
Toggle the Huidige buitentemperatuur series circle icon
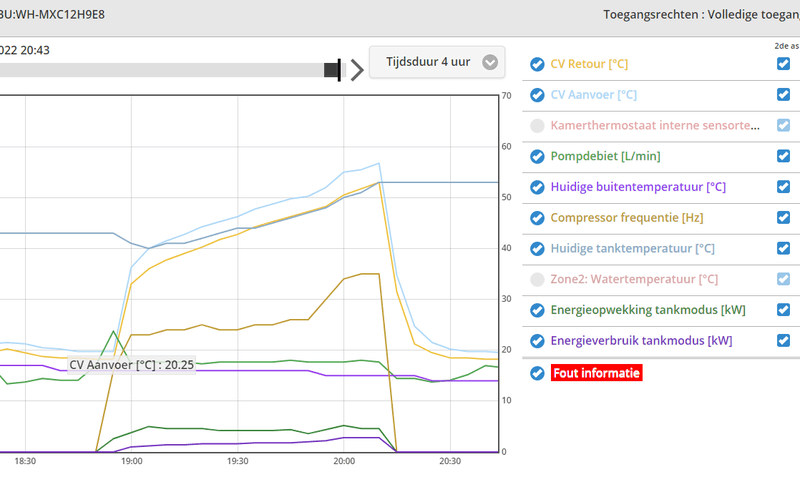(537, 187)
